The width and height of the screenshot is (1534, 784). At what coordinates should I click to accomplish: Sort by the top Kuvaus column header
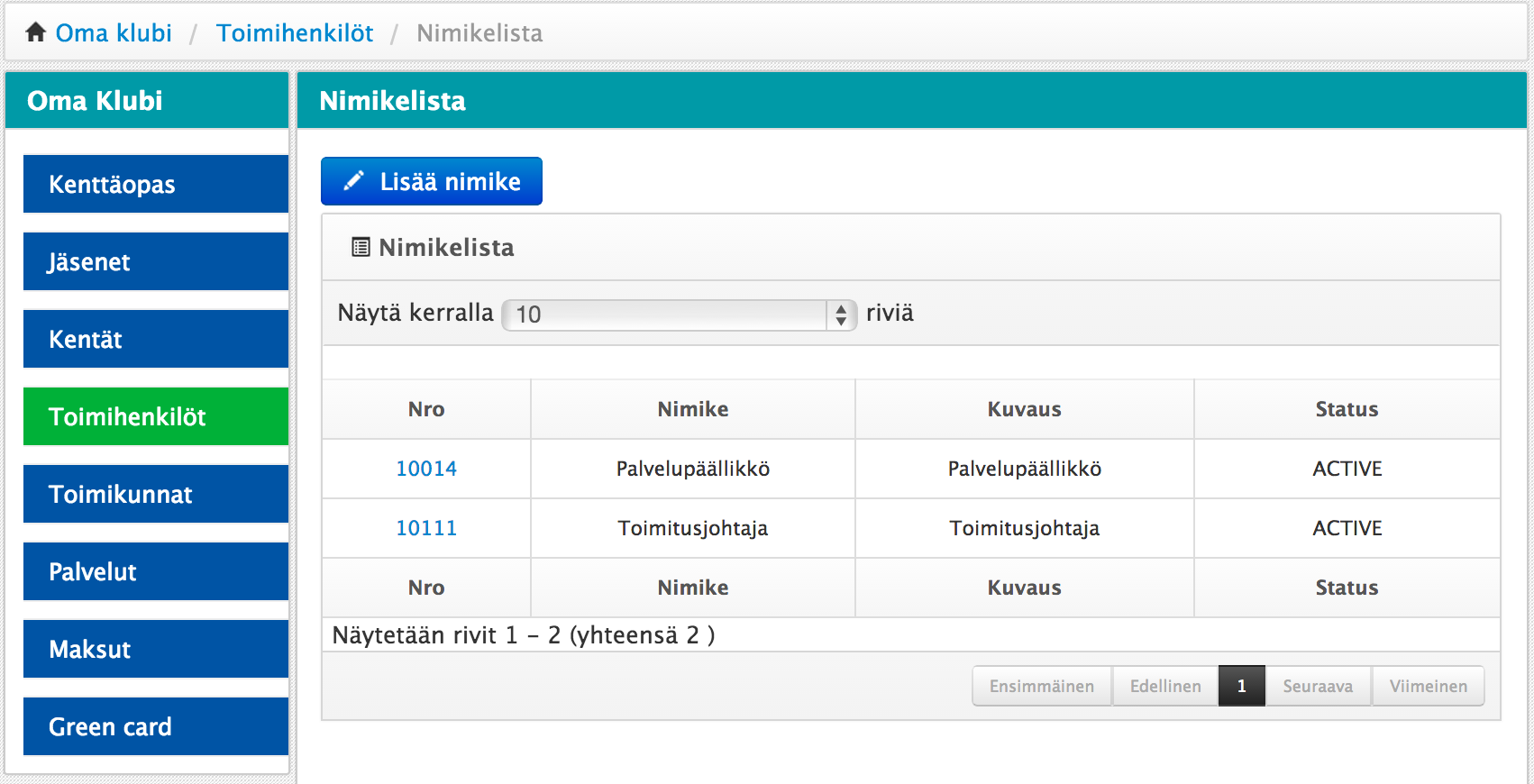[1025, 409]
